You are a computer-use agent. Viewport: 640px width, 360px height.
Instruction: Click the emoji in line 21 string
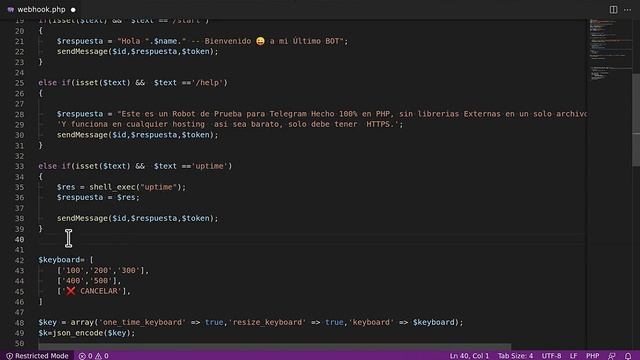[x=260, y=41]
